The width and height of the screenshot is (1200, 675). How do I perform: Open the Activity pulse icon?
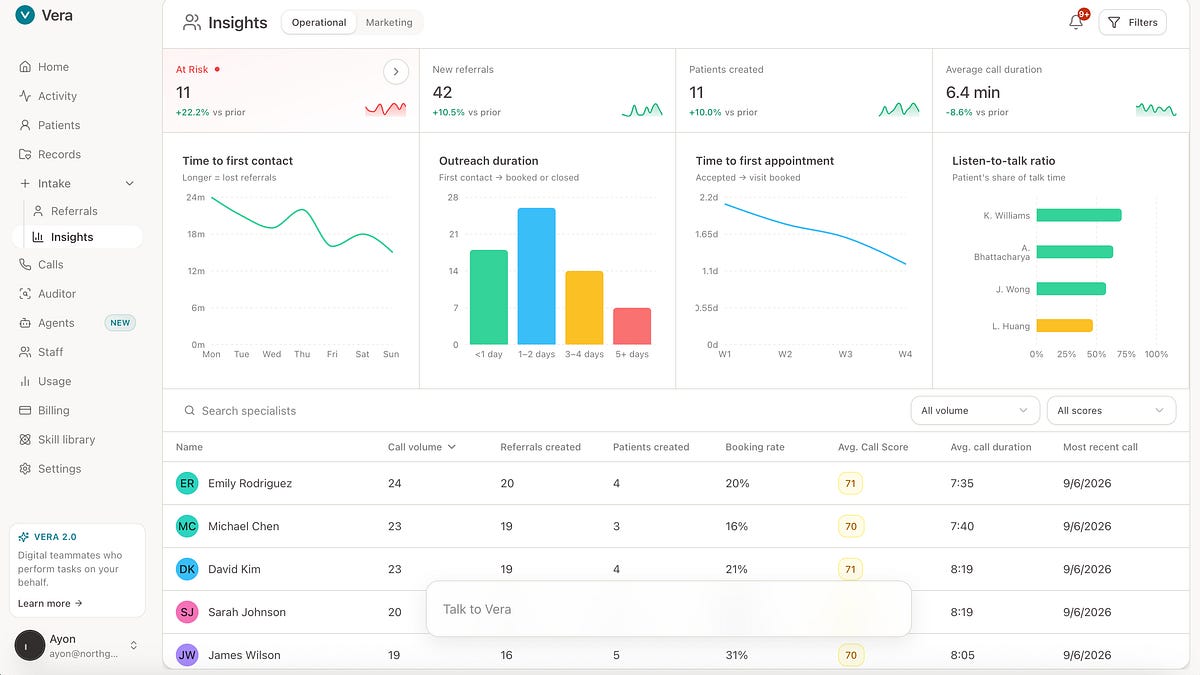pyautogui.click(x=25, y=96)
